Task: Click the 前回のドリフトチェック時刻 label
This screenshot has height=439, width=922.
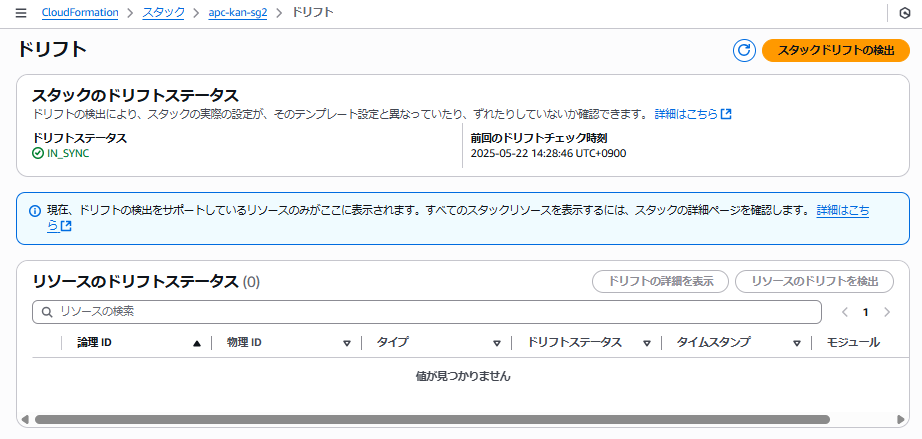Action: 539,138
